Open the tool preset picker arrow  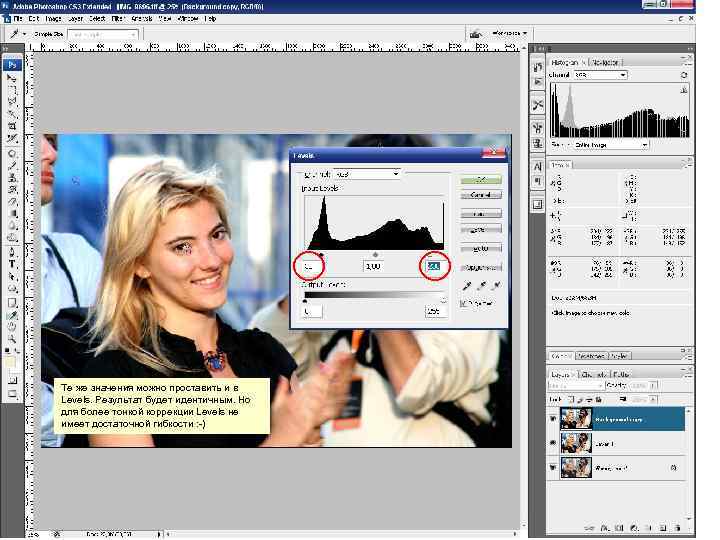[x=24, y=34]
